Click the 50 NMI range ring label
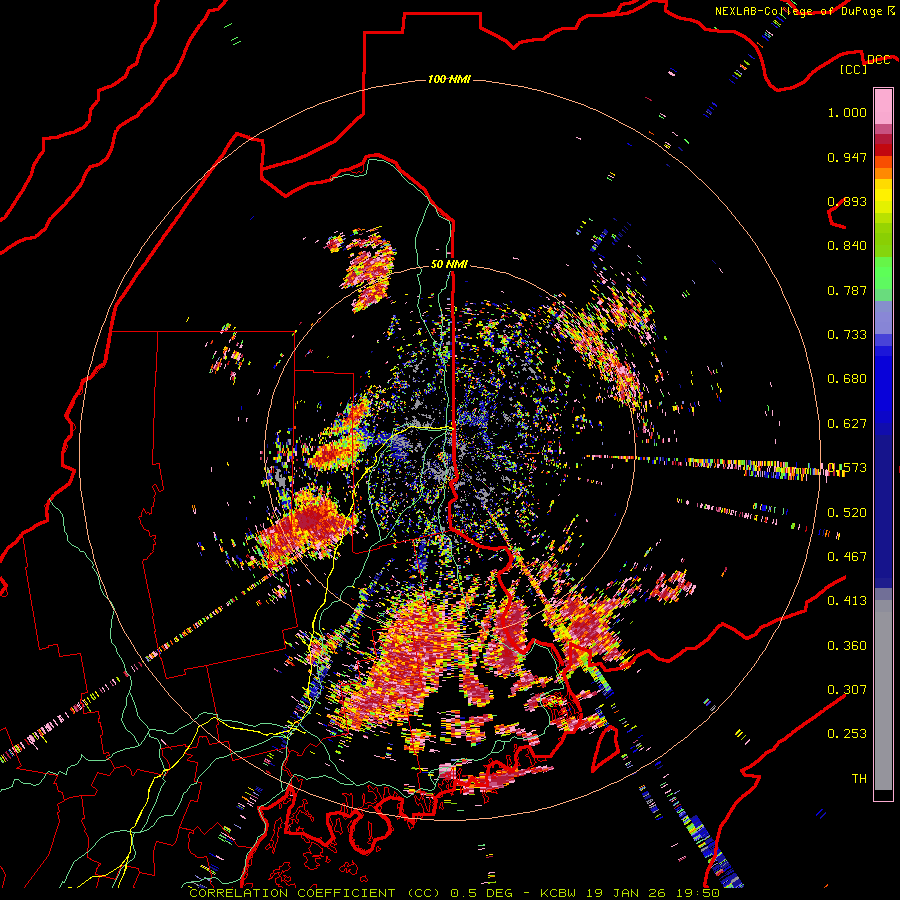900x900 pixels. (449, 265)
